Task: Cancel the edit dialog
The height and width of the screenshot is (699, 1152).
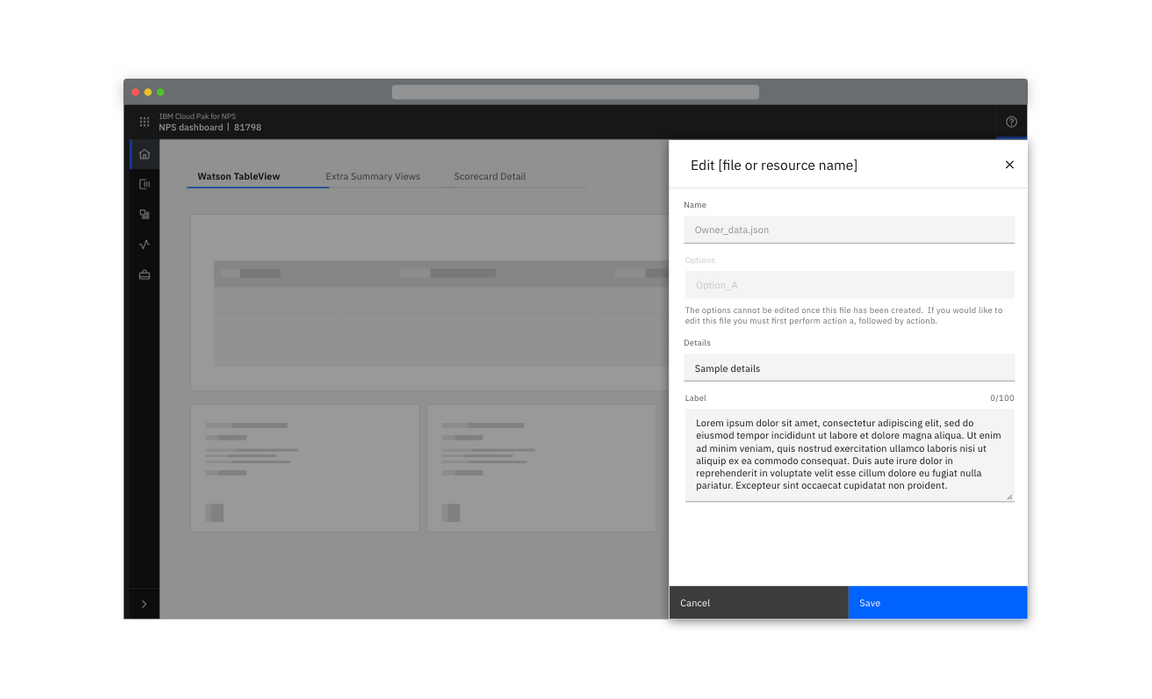Action: tap(758, 602)
